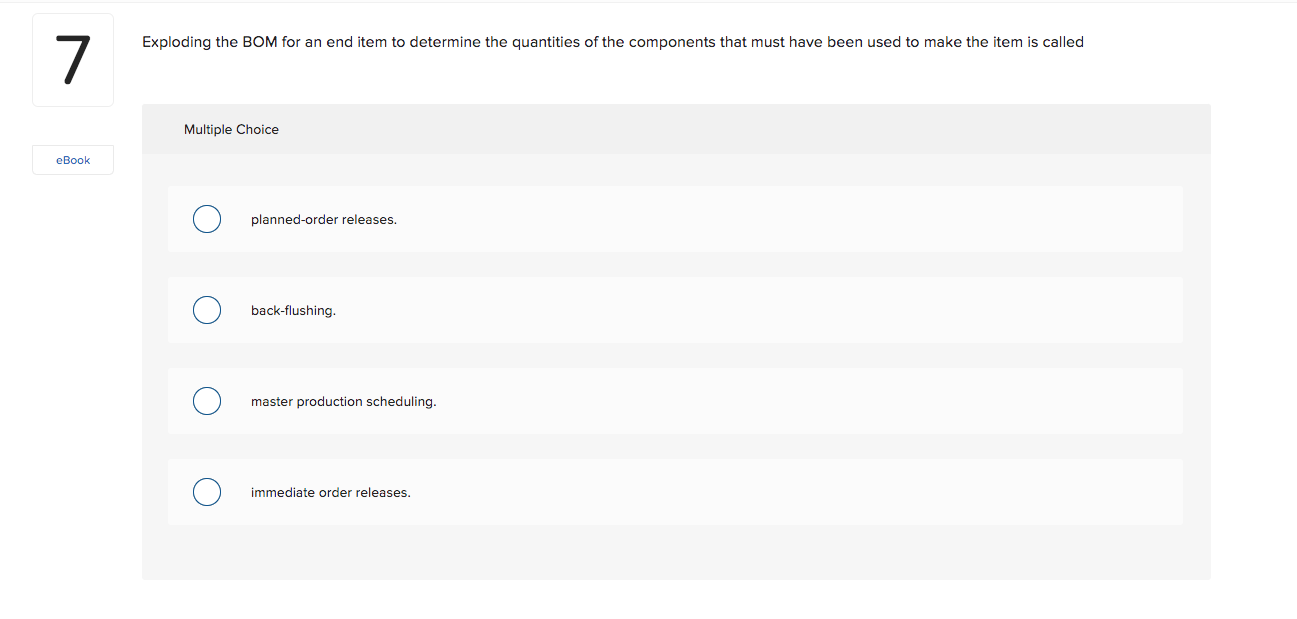Image resolution: width=1297 pixels, height=619 pixels.
Task: Select the master production scheduling radio button
Action: coord(206,401)
